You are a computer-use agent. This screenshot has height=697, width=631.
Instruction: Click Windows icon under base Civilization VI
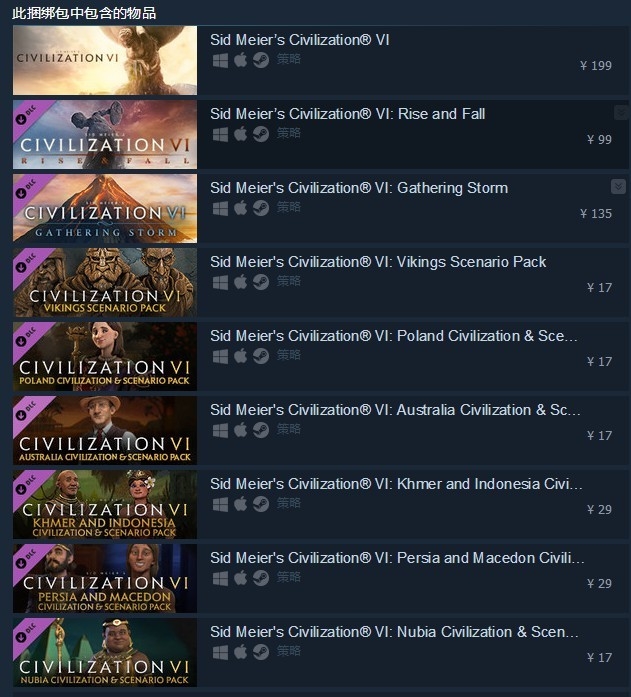pos(220,60)
